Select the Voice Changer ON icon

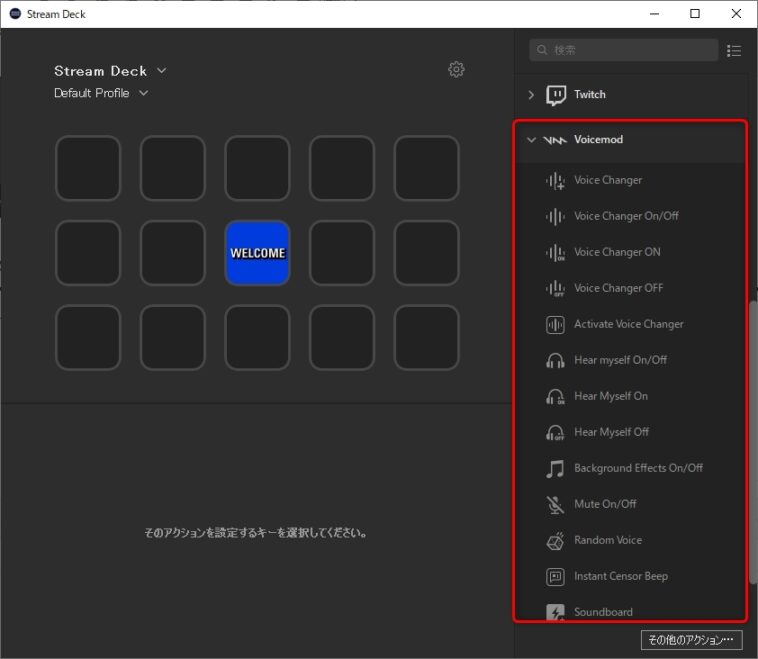555,252
